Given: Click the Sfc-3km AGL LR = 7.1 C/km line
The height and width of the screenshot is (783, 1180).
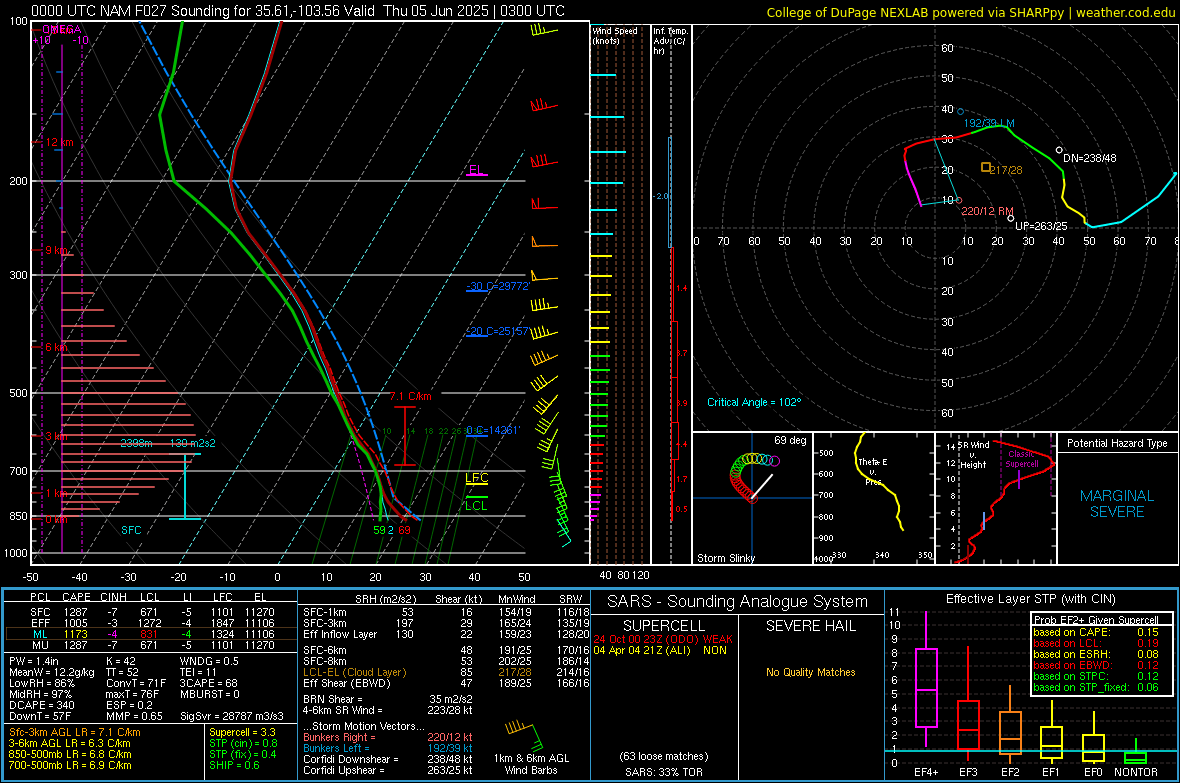Looking at the screenshot, I should pos(75,733).
